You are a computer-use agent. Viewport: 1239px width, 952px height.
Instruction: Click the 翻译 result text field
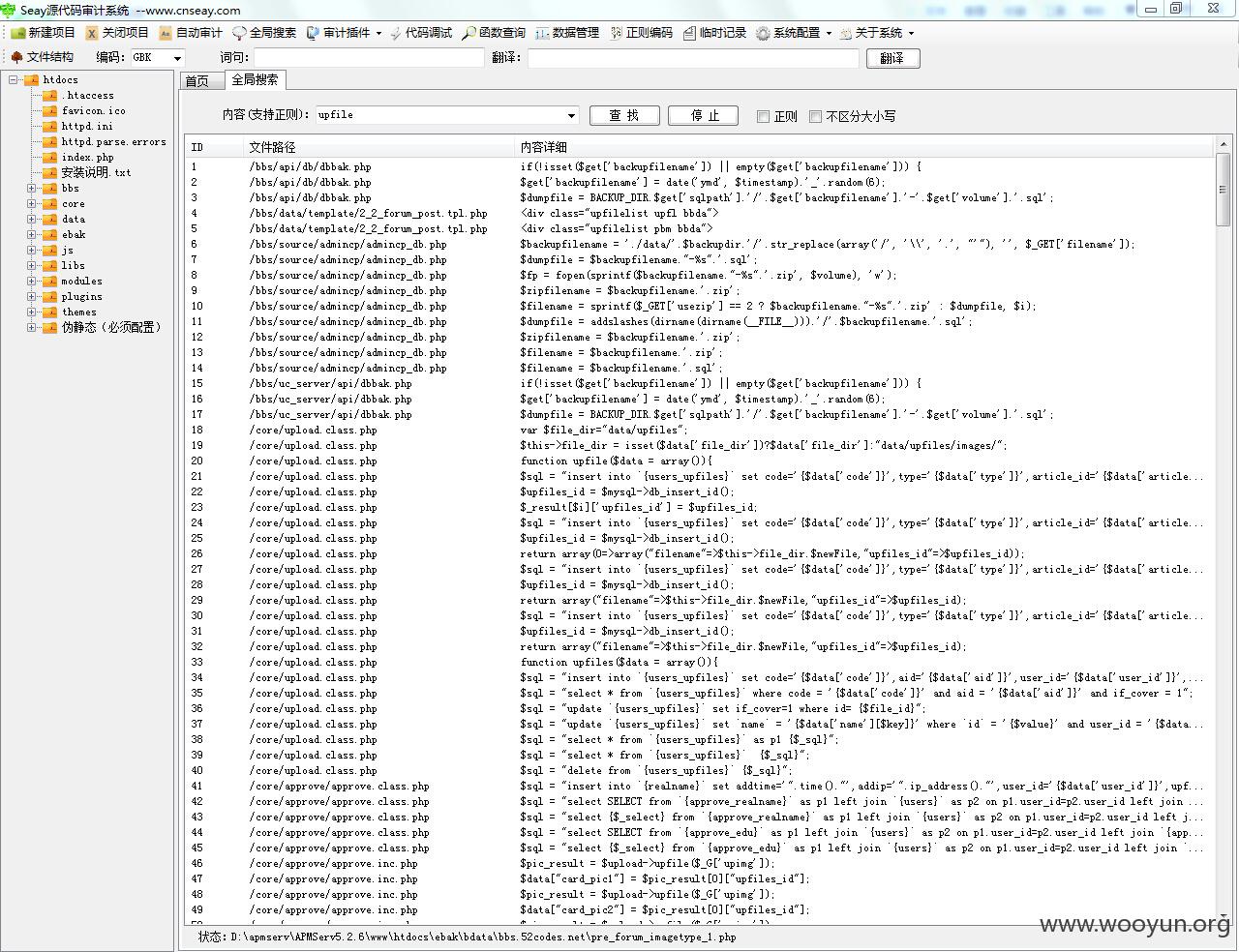[693, 58]
